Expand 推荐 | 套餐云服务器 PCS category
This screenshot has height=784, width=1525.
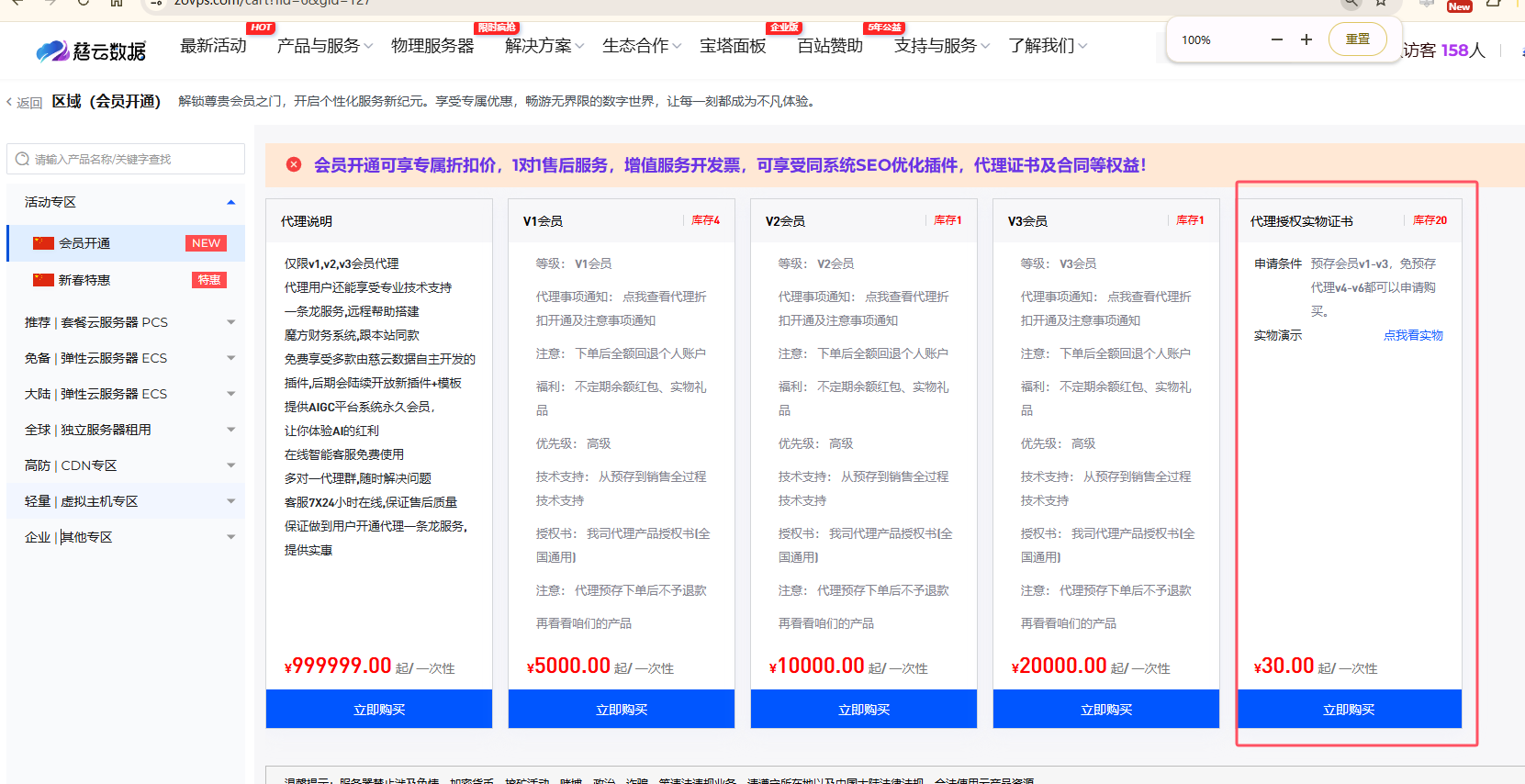click(x=230, y=322)
